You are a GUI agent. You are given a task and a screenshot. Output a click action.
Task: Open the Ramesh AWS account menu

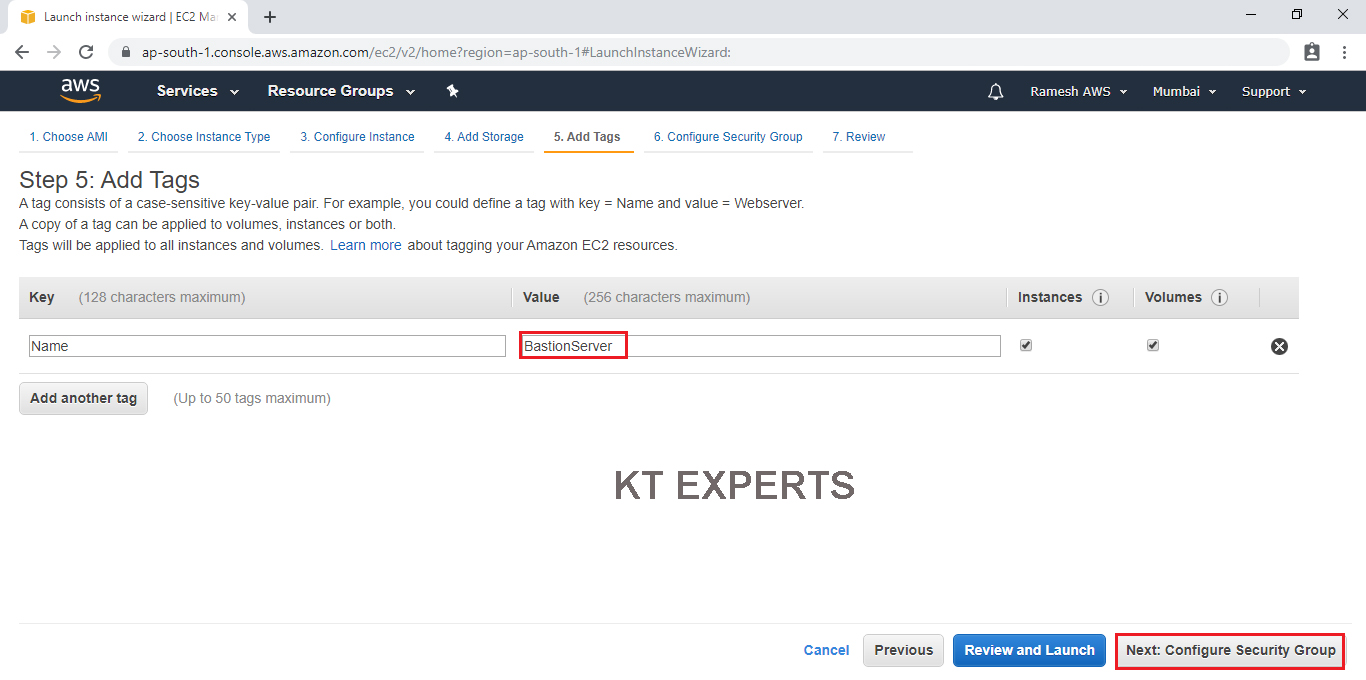click(1078, 91)
